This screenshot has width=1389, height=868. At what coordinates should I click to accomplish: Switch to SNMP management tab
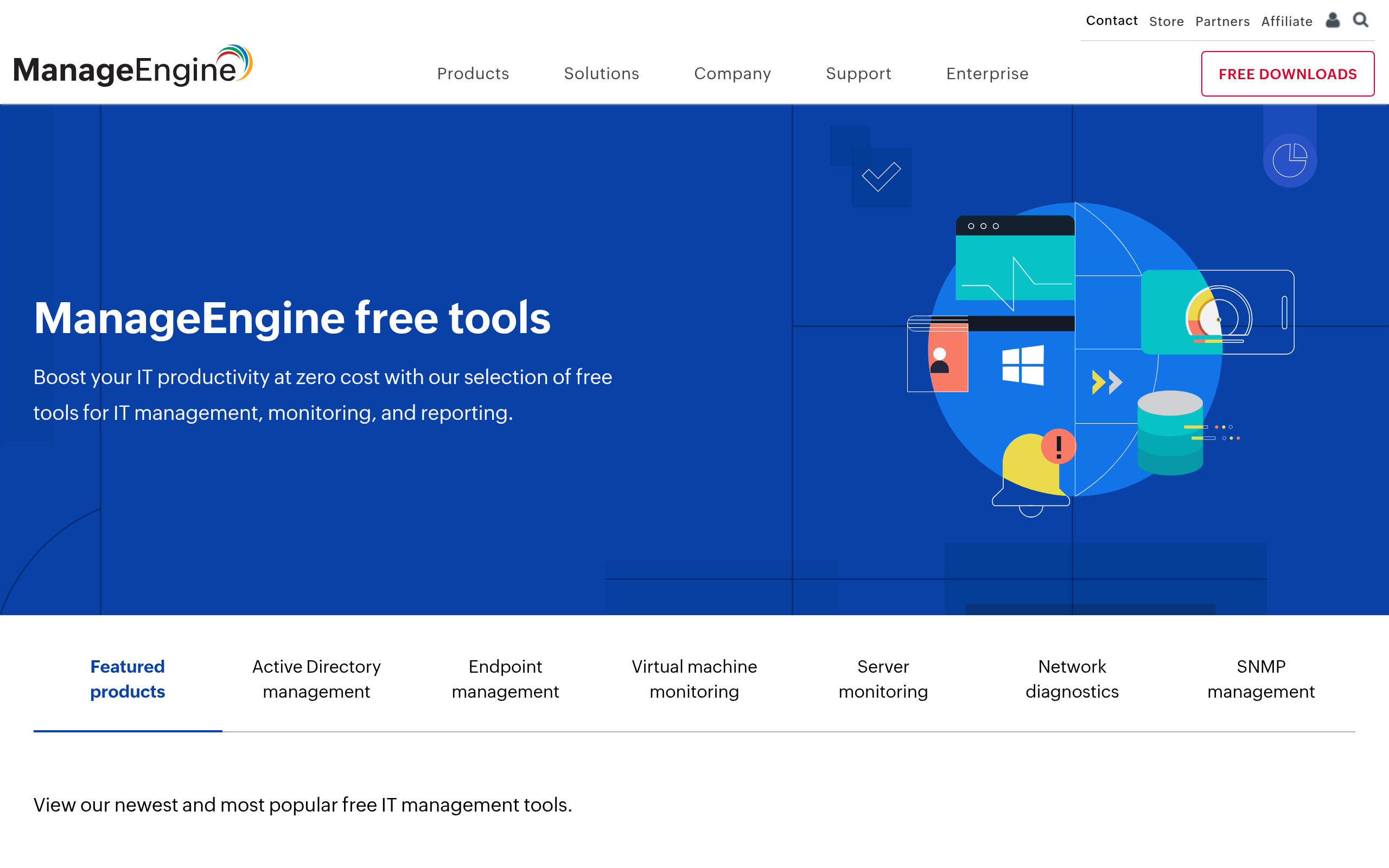tap(1261, 679)
